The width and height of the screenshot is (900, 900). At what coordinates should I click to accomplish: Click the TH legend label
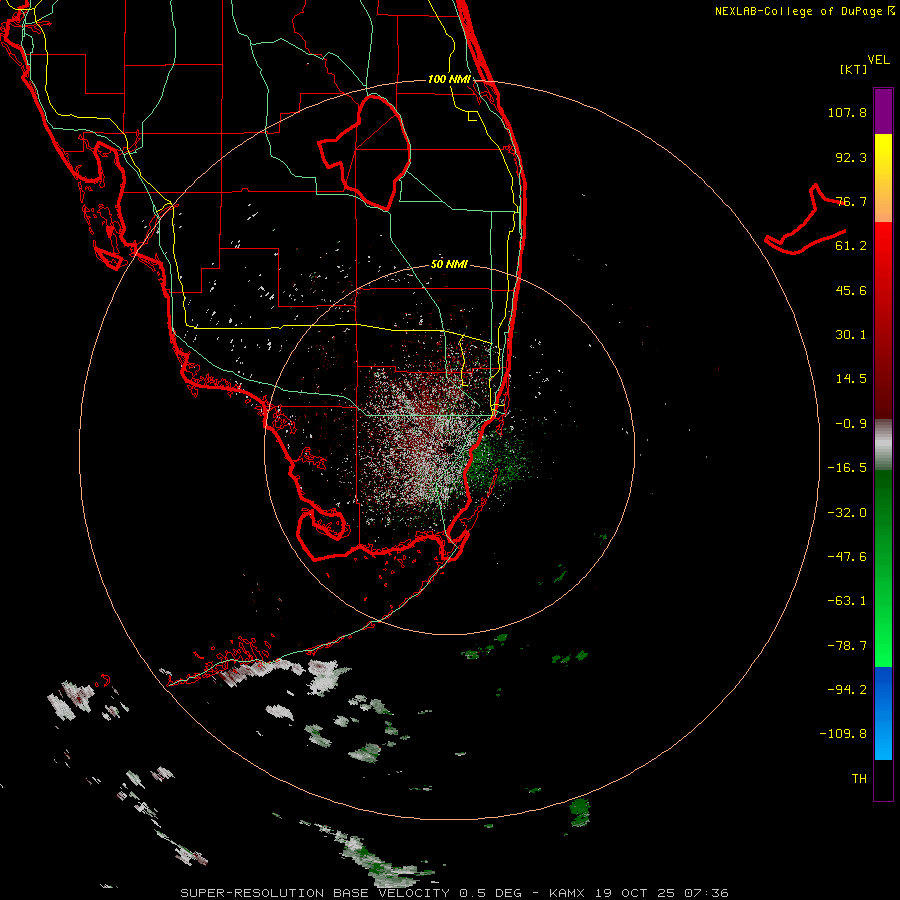(859, 779)
